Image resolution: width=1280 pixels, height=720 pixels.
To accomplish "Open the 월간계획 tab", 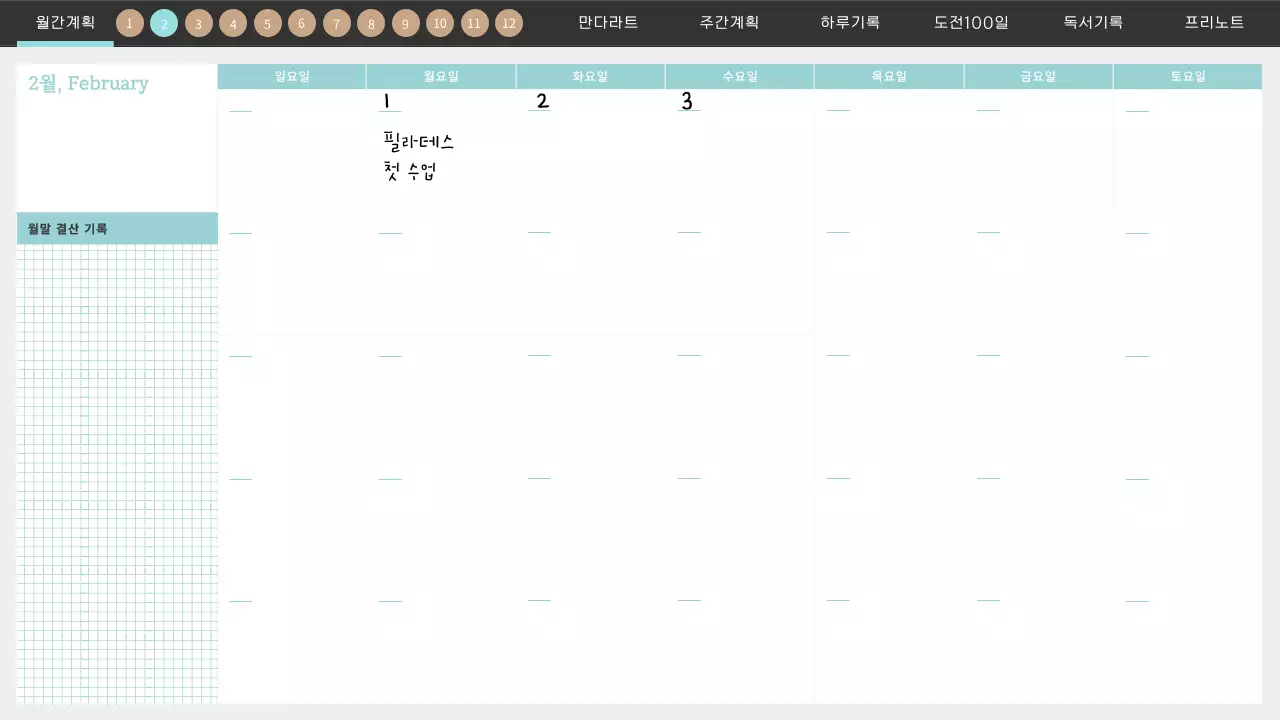I will pyautogui.click(x=65, y=22).
